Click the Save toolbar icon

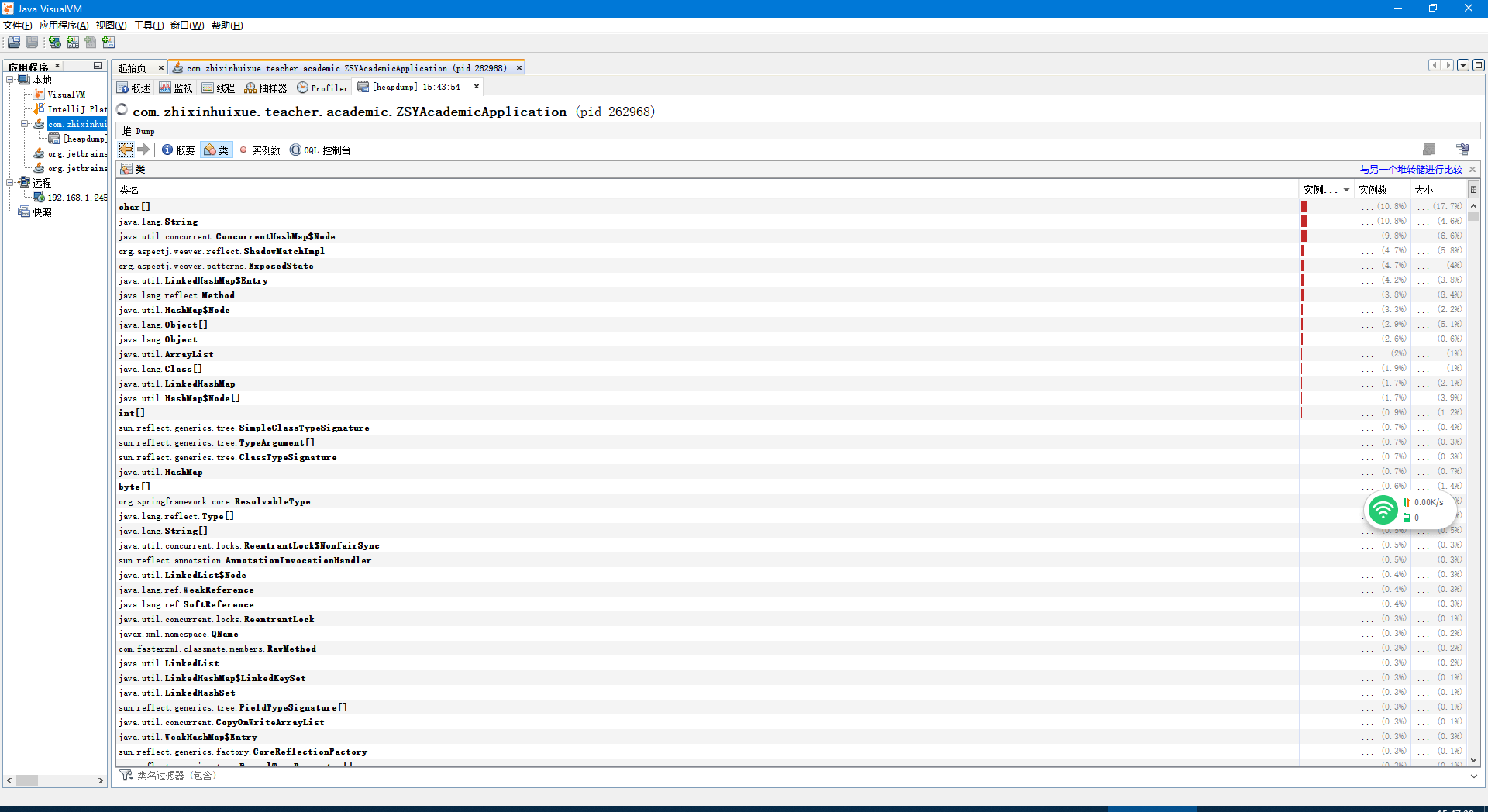click(32, 42)
